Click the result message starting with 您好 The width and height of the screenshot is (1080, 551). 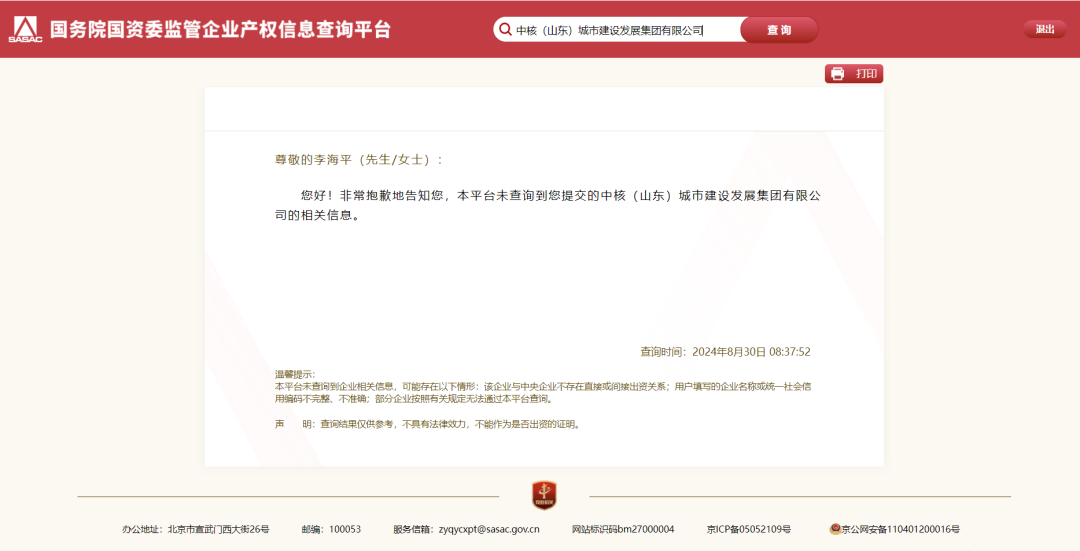click(548, 205)
